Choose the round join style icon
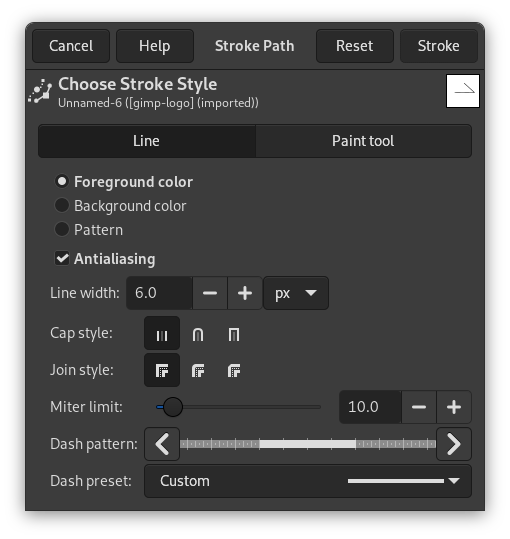This screenshot has width=510, height=539. point(198,371)
